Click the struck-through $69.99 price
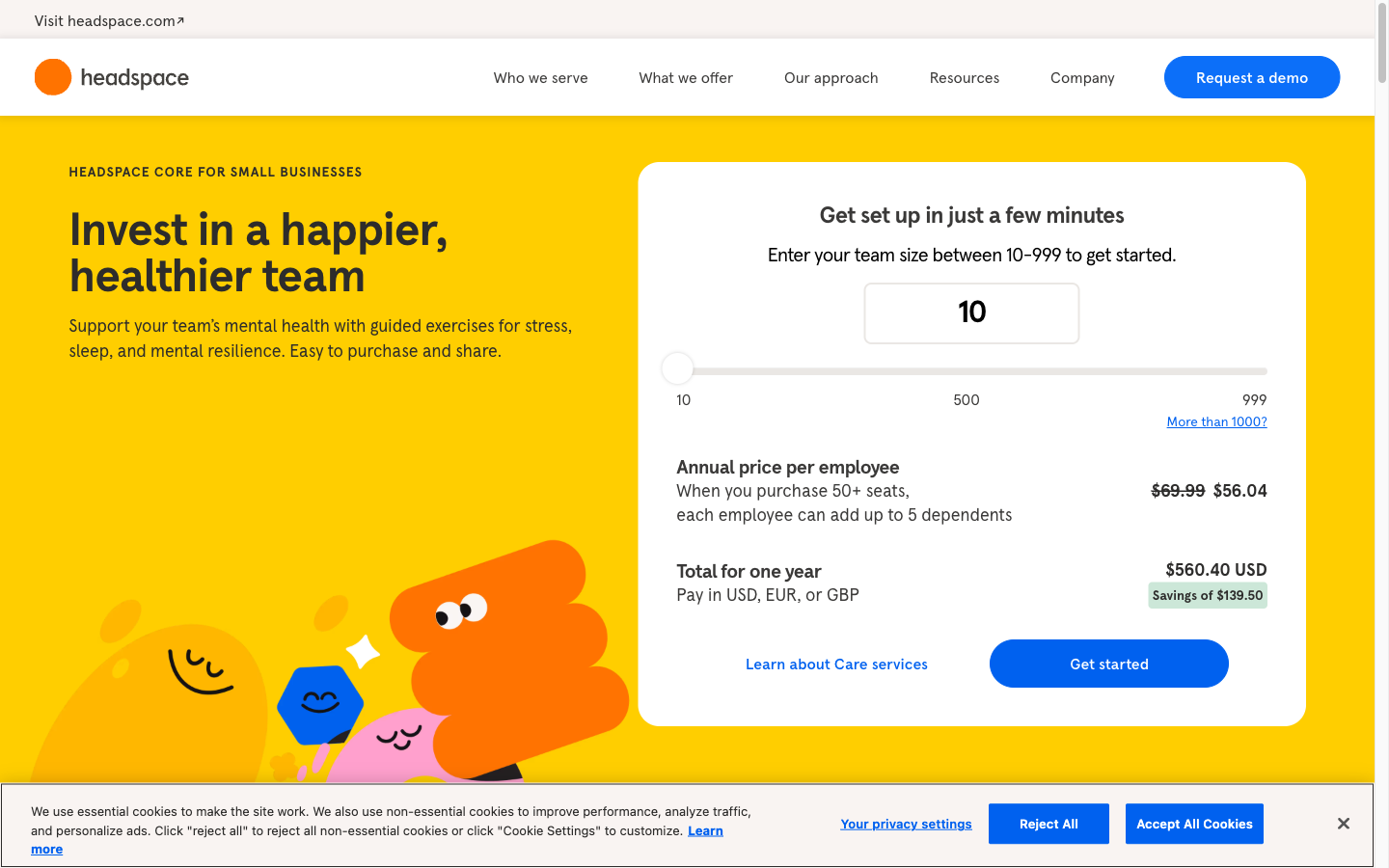Image resolution: width=1389 pixels, height=868 pixels. [1178, 491]
